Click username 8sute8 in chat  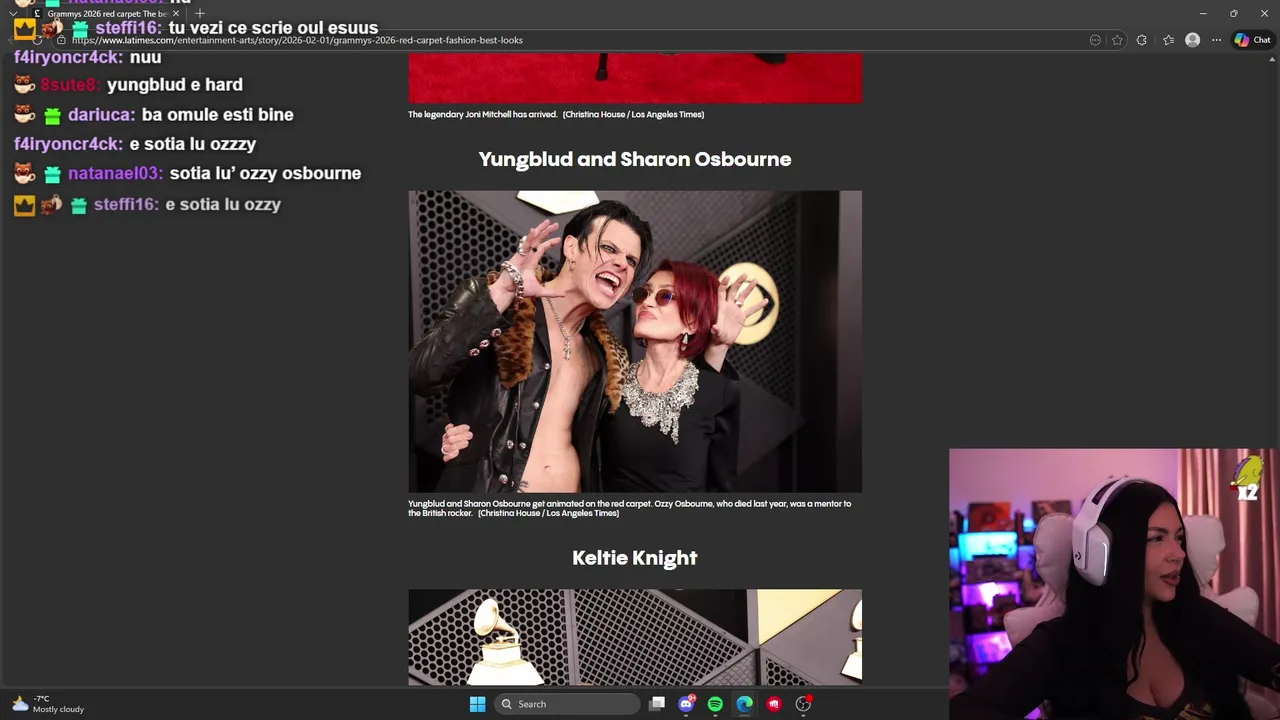70,85
